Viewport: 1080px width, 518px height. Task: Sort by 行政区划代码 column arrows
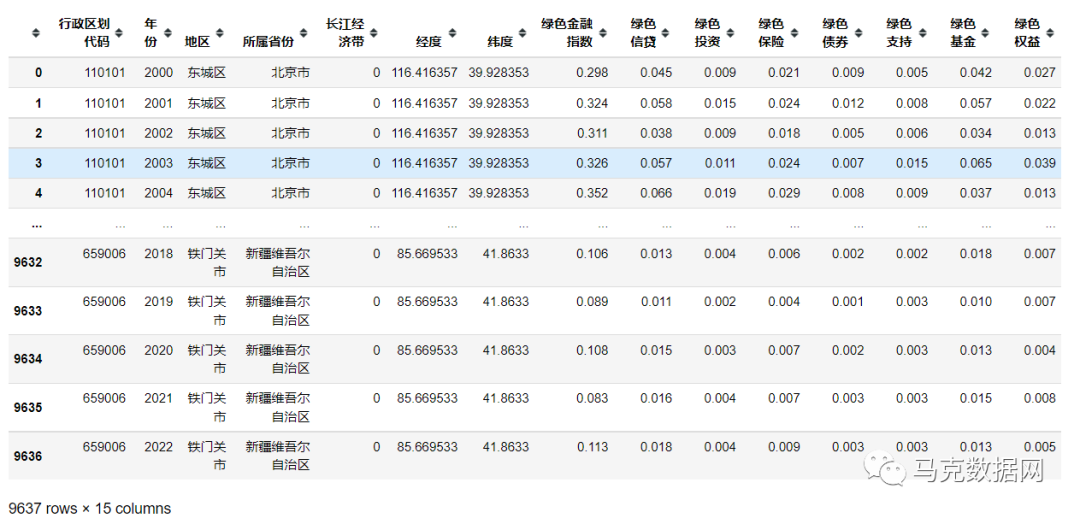tap(119, 32)
